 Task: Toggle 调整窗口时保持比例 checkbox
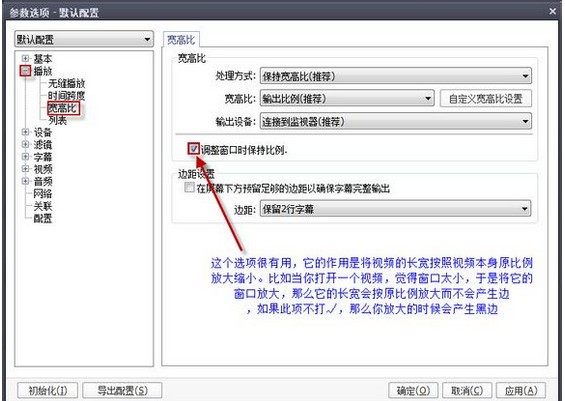point(194,149)
